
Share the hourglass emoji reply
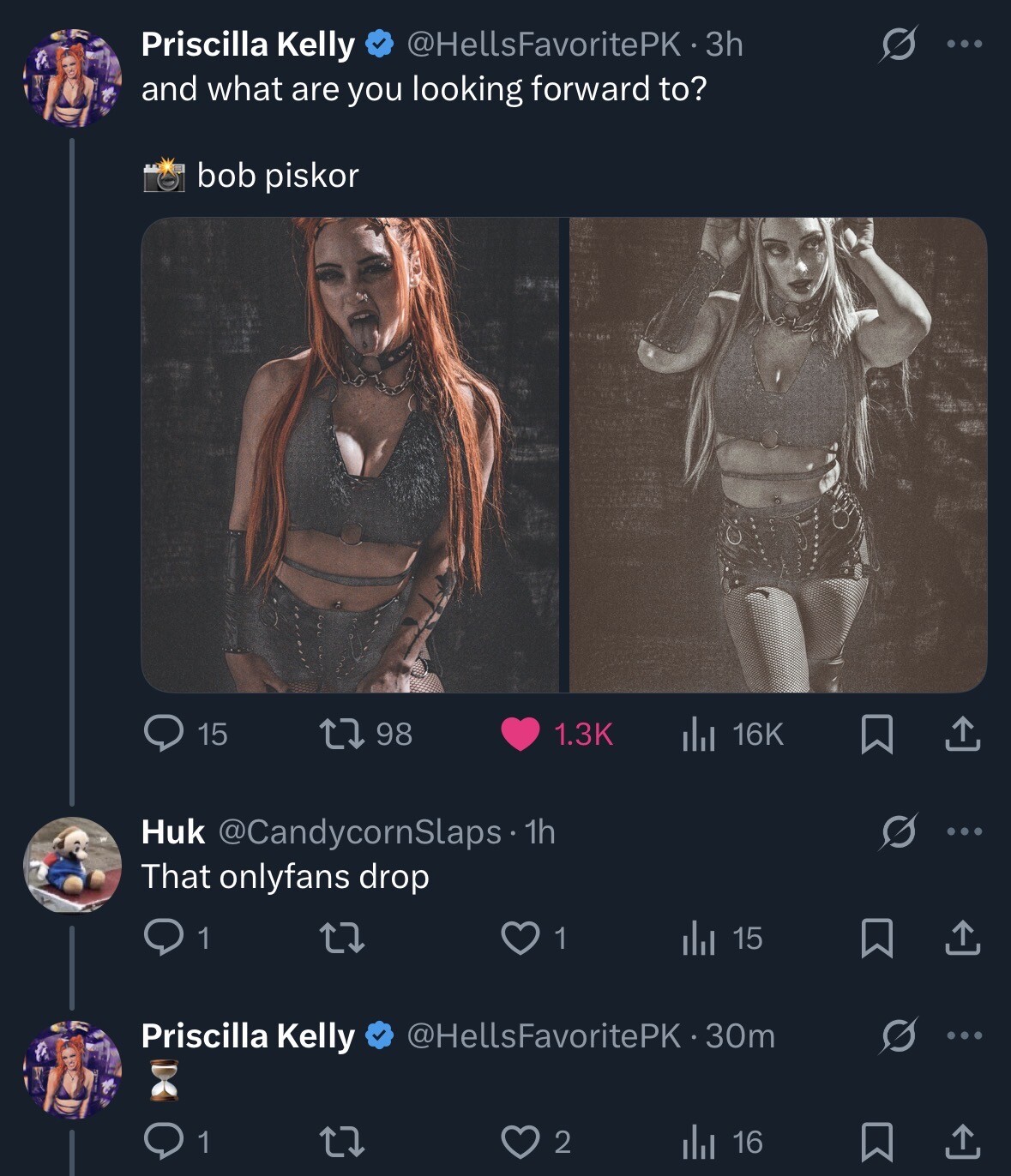point(962,1142)
